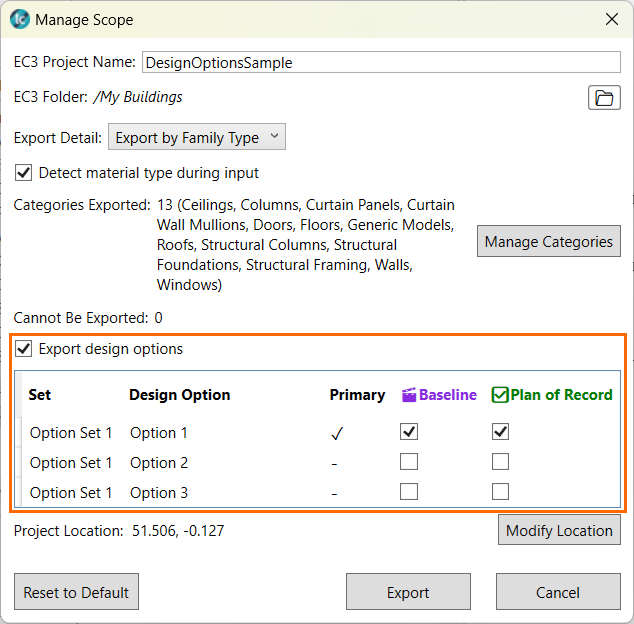Screen dimensions: 634x624
Task: Click the Modify Location button
Action: [559, 530]
